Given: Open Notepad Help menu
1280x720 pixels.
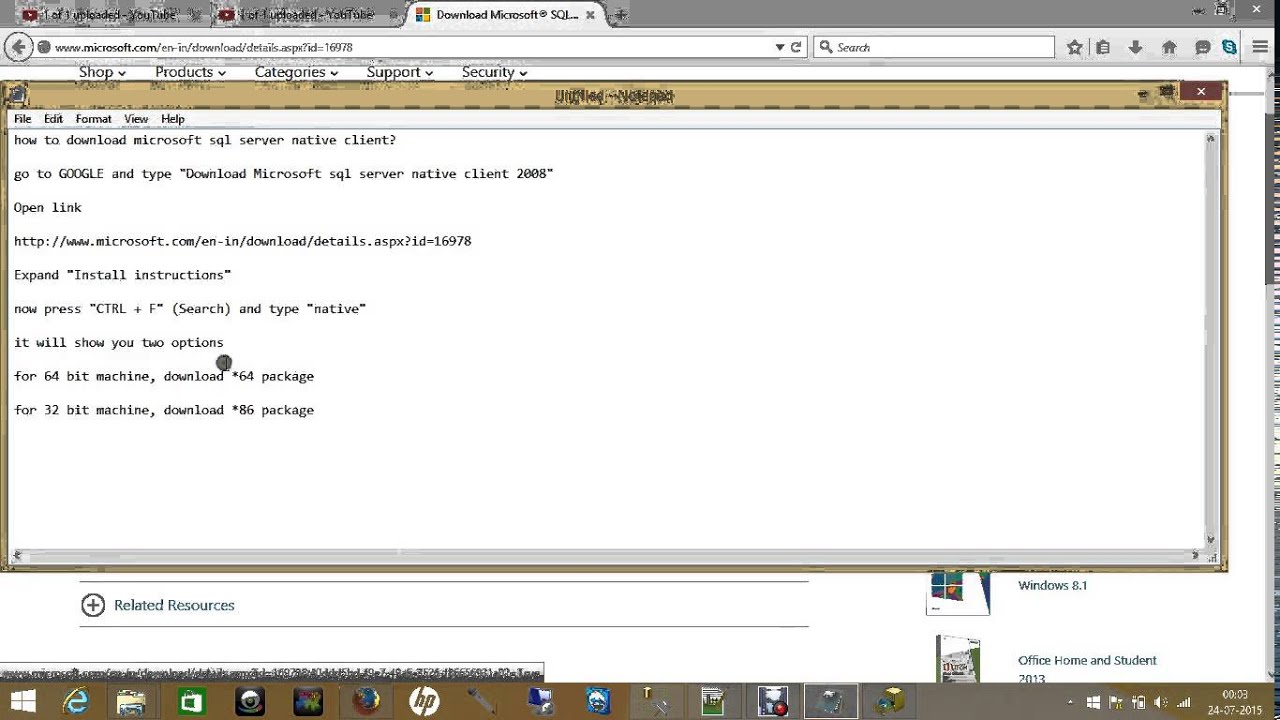Looking at the screenshot, I should (x=173, y=119).
